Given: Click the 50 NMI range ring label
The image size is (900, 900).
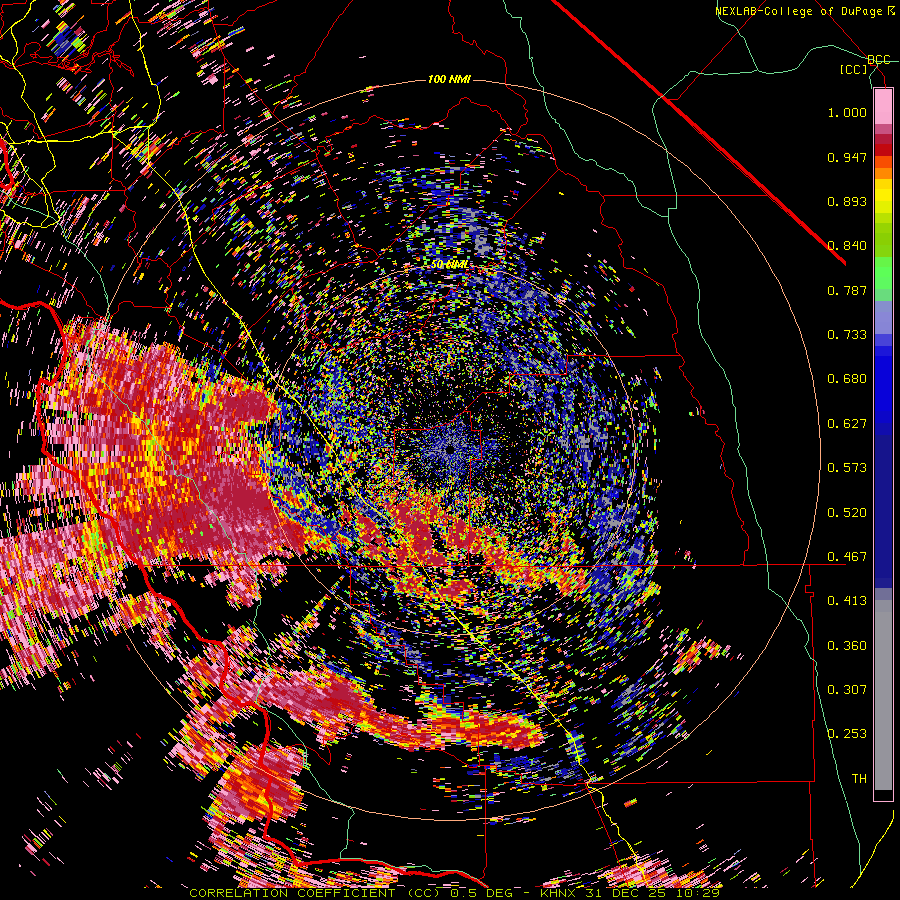Looking at the screenshot, I should (449, 265).
